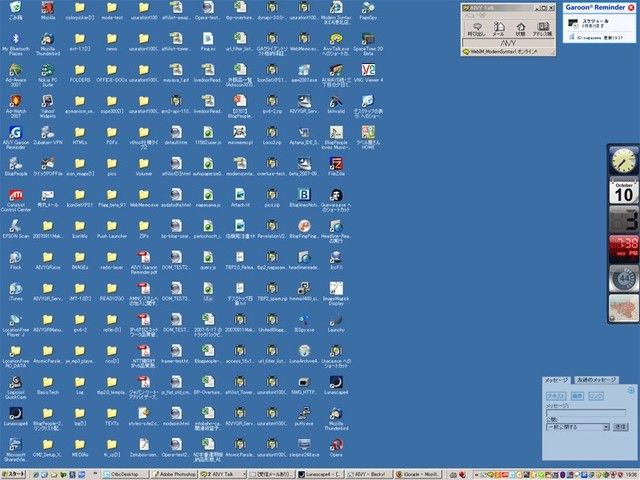
Task: Open the FileZilla desktop shortcut
Action: pyautogui.click(x=336, y=167)
